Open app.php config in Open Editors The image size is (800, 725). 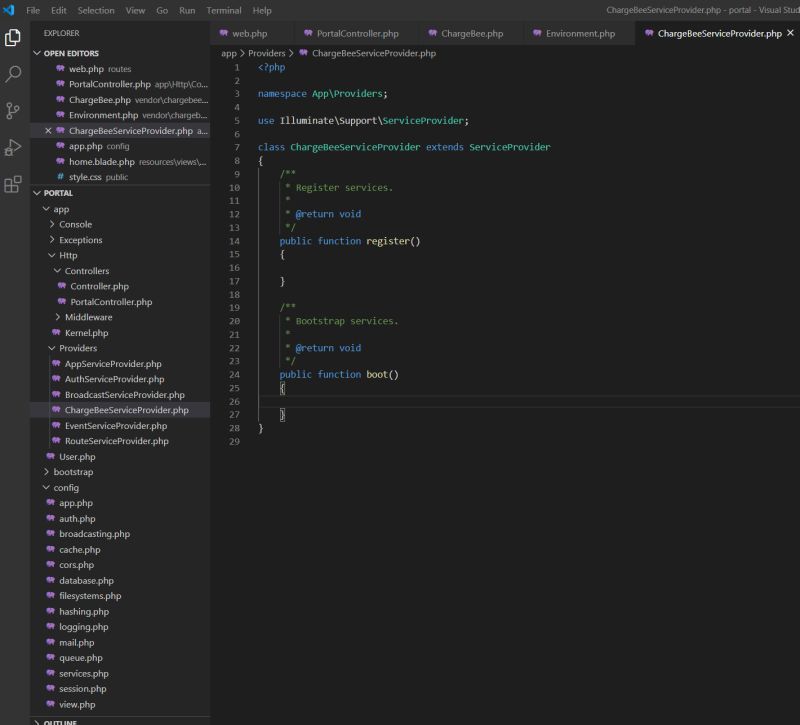(x=120, y=146)
